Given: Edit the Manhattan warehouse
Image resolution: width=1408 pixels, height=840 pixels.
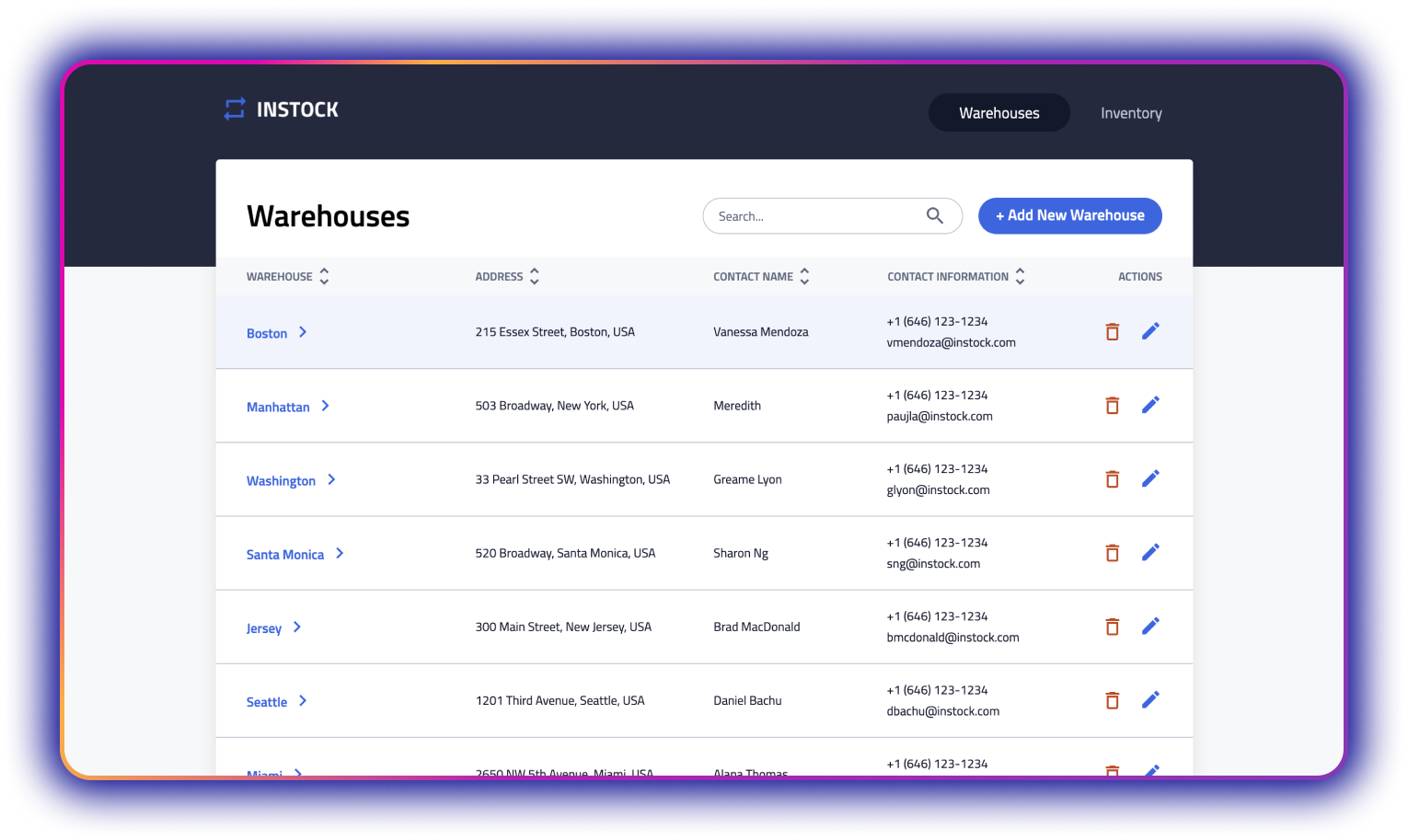Looking at the screenshot, I should (x=1150, y=405).
